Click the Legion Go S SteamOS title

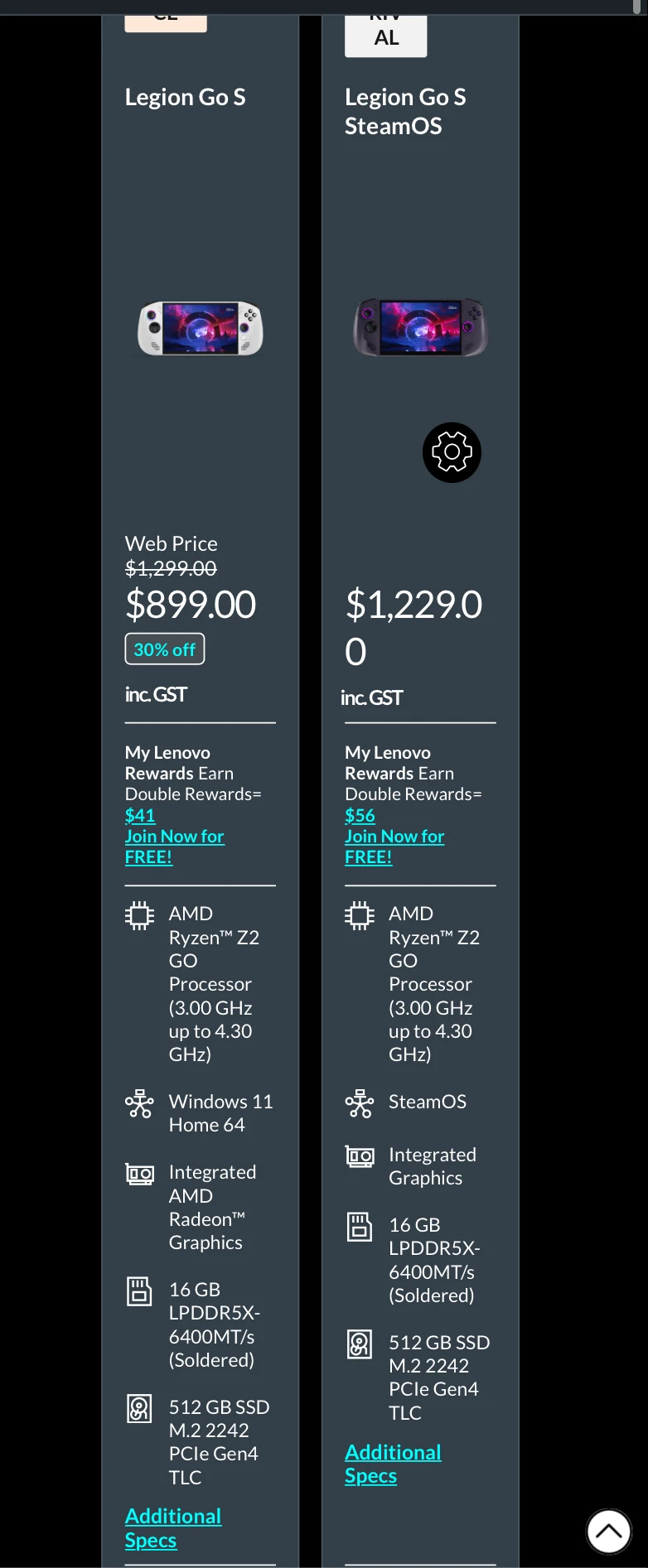405,112
